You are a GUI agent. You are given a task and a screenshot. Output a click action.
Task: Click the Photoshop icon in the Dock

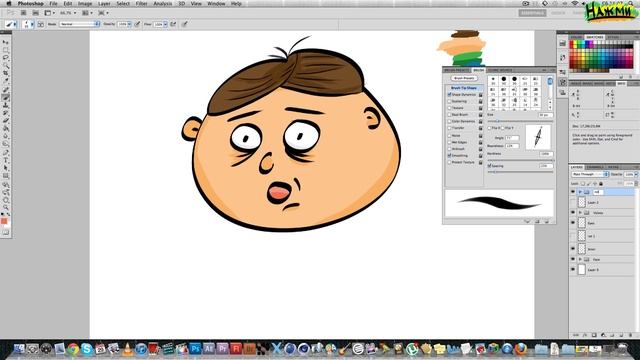(195, 349)
